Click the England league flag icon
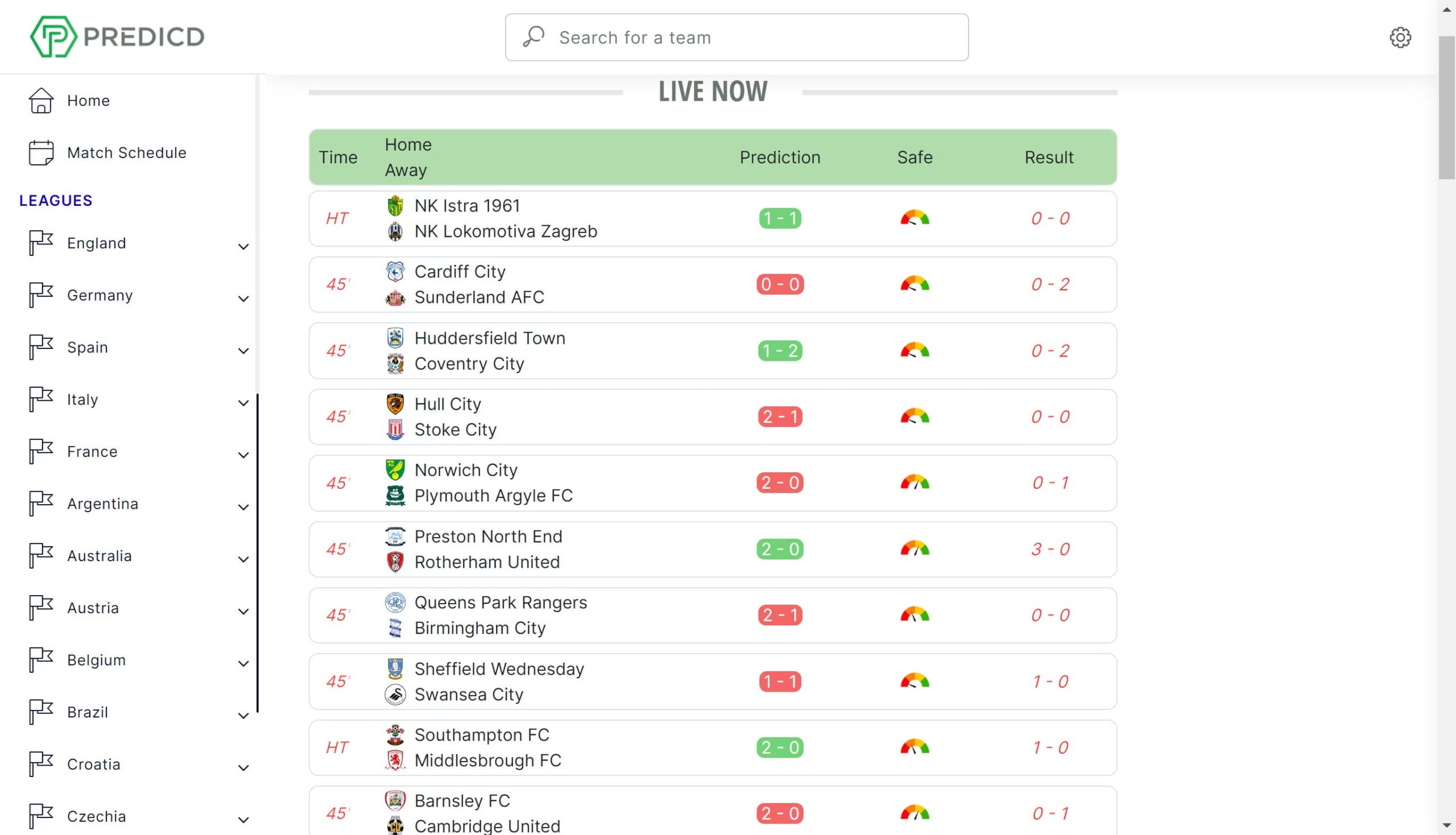This screenshot has width=1456, height=835. [41, 242]
